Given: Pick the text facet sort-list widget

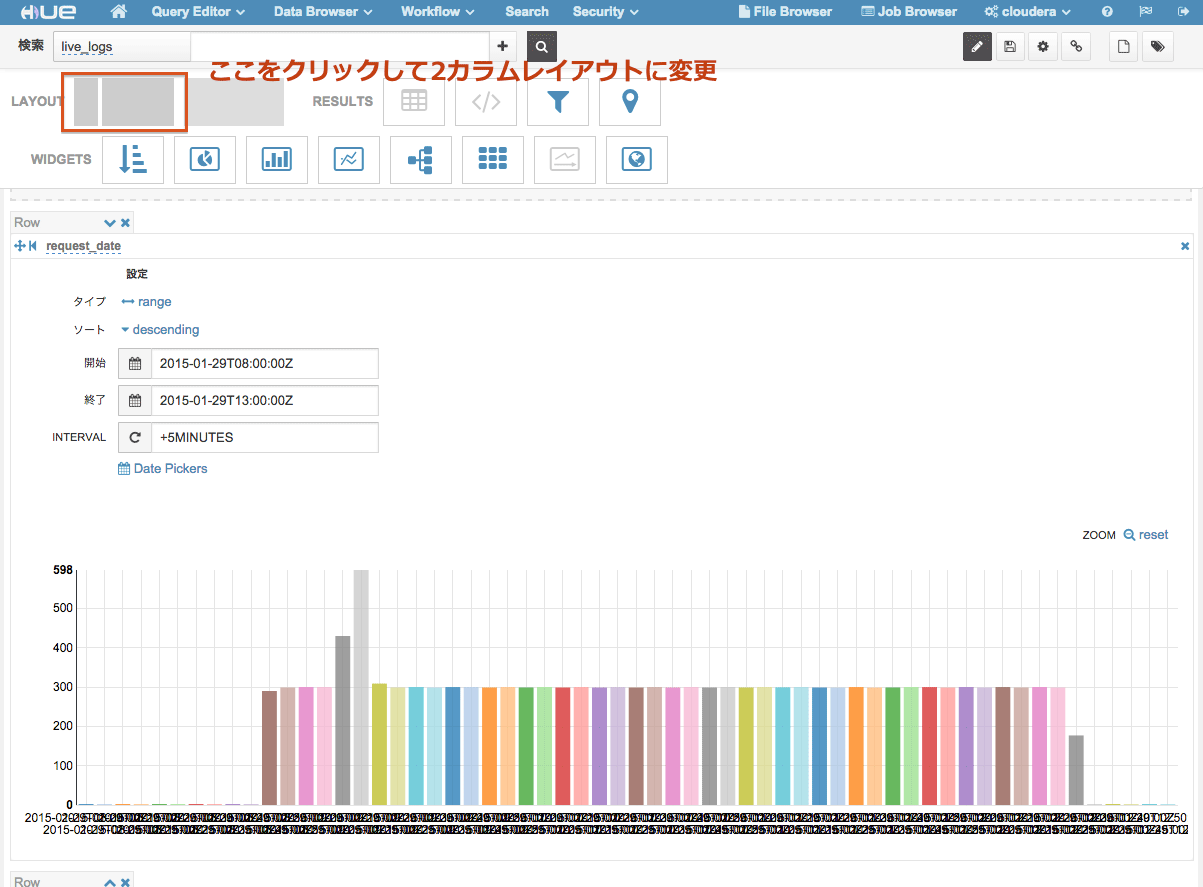Looking at the screenshot, I should click(x=133, y=159).
